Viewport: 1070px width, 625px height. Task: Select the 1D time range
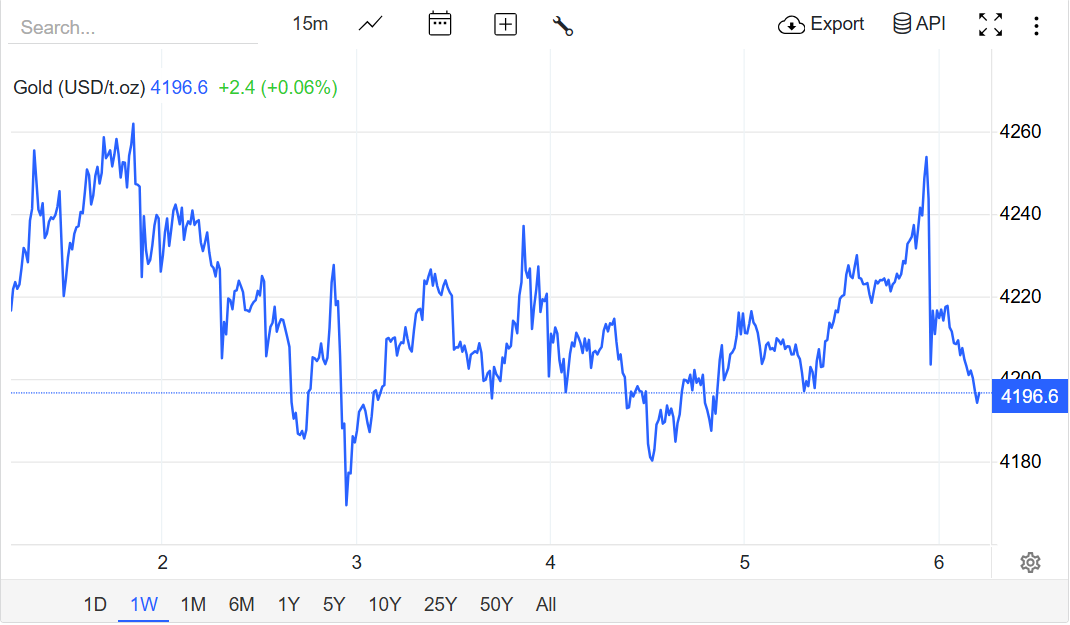[x=94, y=604]
